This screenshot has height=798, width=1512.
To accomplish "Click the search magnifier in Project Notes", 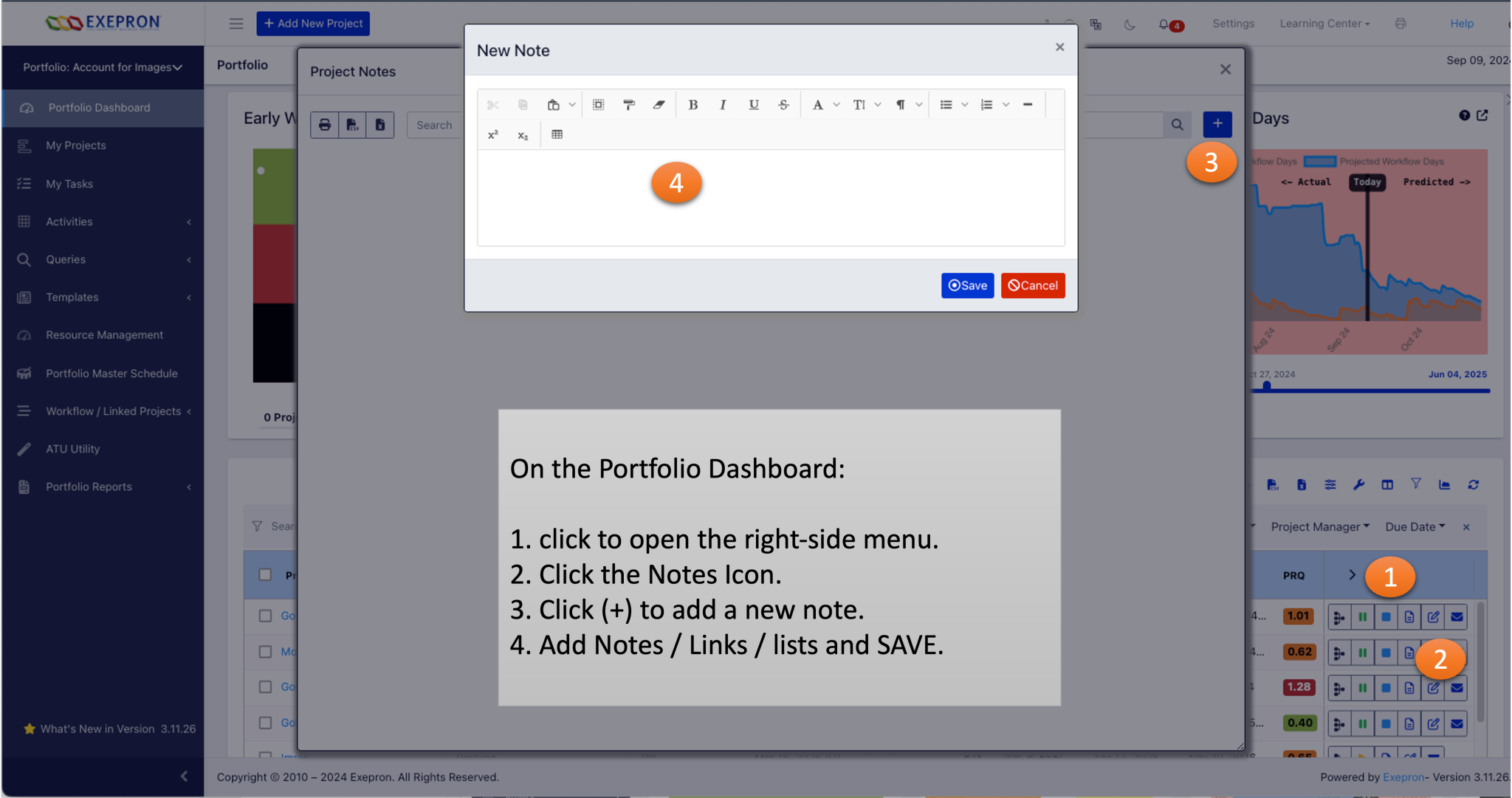I will click(x=1178, y=125).
